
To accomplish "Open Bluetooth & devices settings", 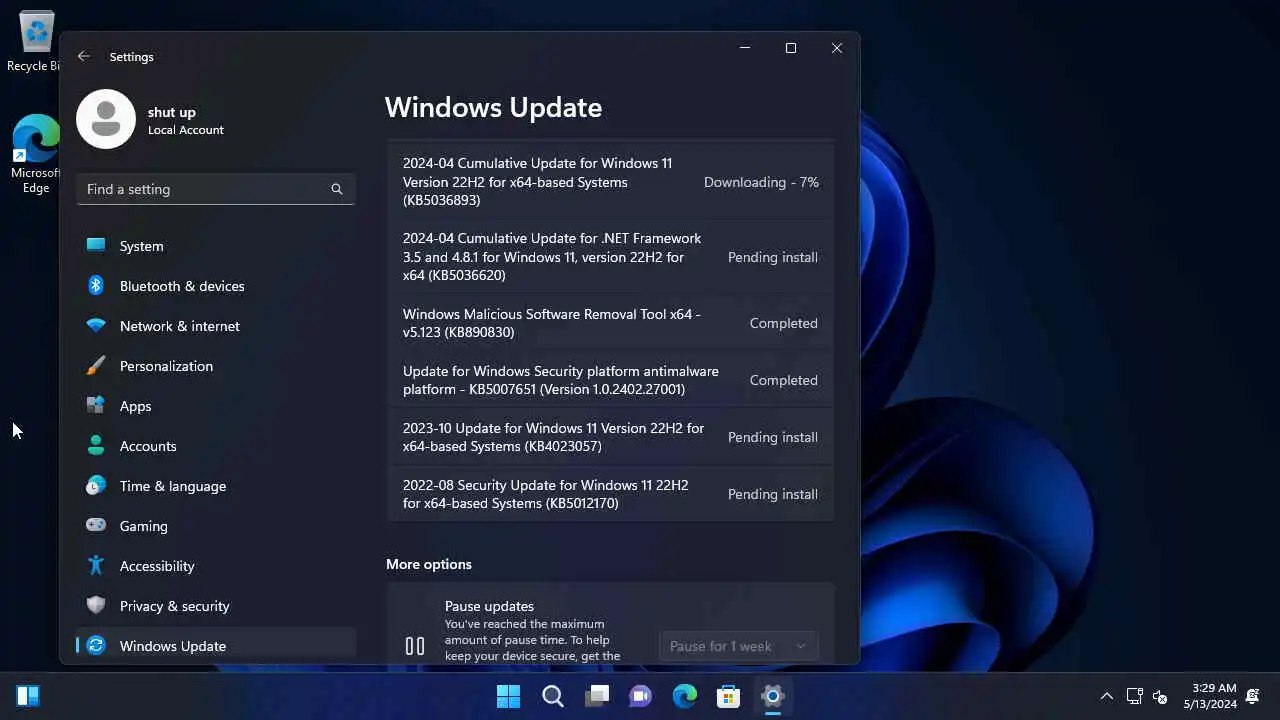I will point(215,286).
